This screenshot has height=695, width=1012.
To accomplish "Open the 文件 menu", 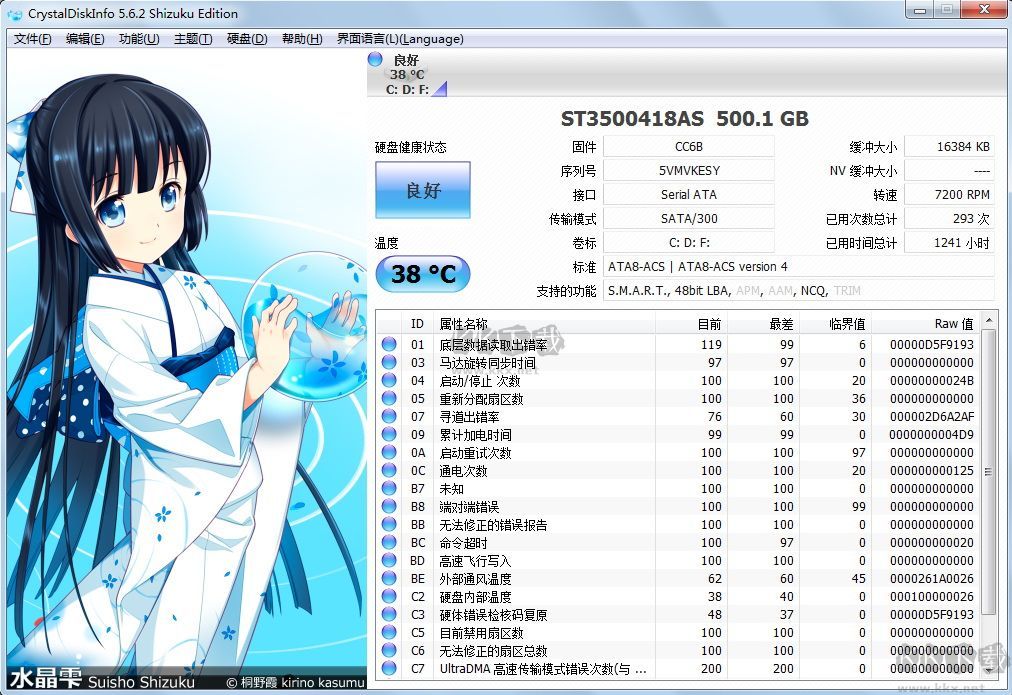I will (x=31, y=38).
